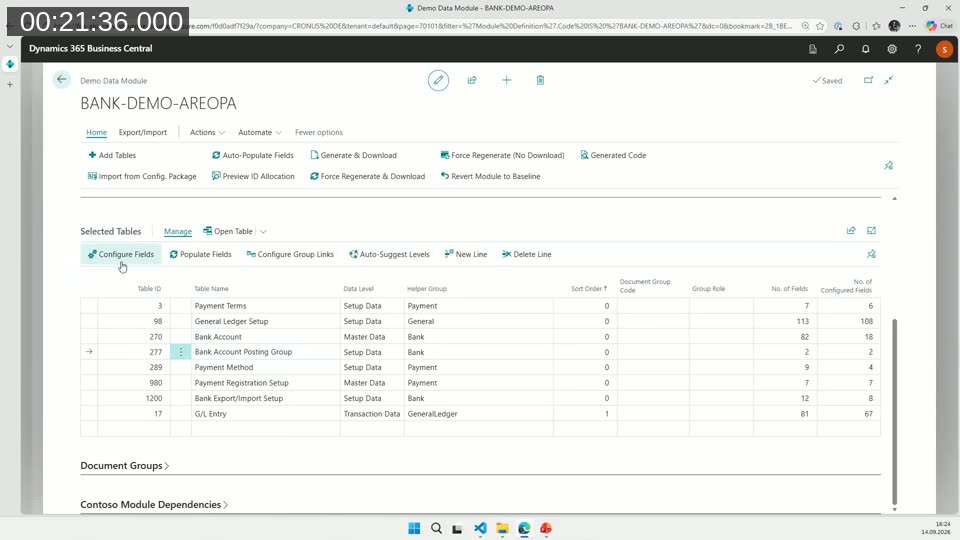Sort by the Sort Order column header
Screen dimensions: 960x540
[x=589, y=288]
